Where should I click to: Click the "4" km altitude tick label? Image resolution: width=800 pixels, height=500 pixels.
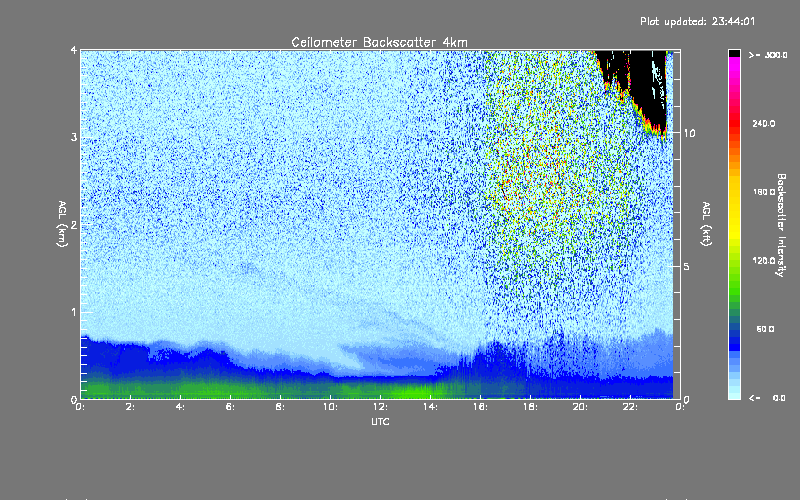coord(74,50)
